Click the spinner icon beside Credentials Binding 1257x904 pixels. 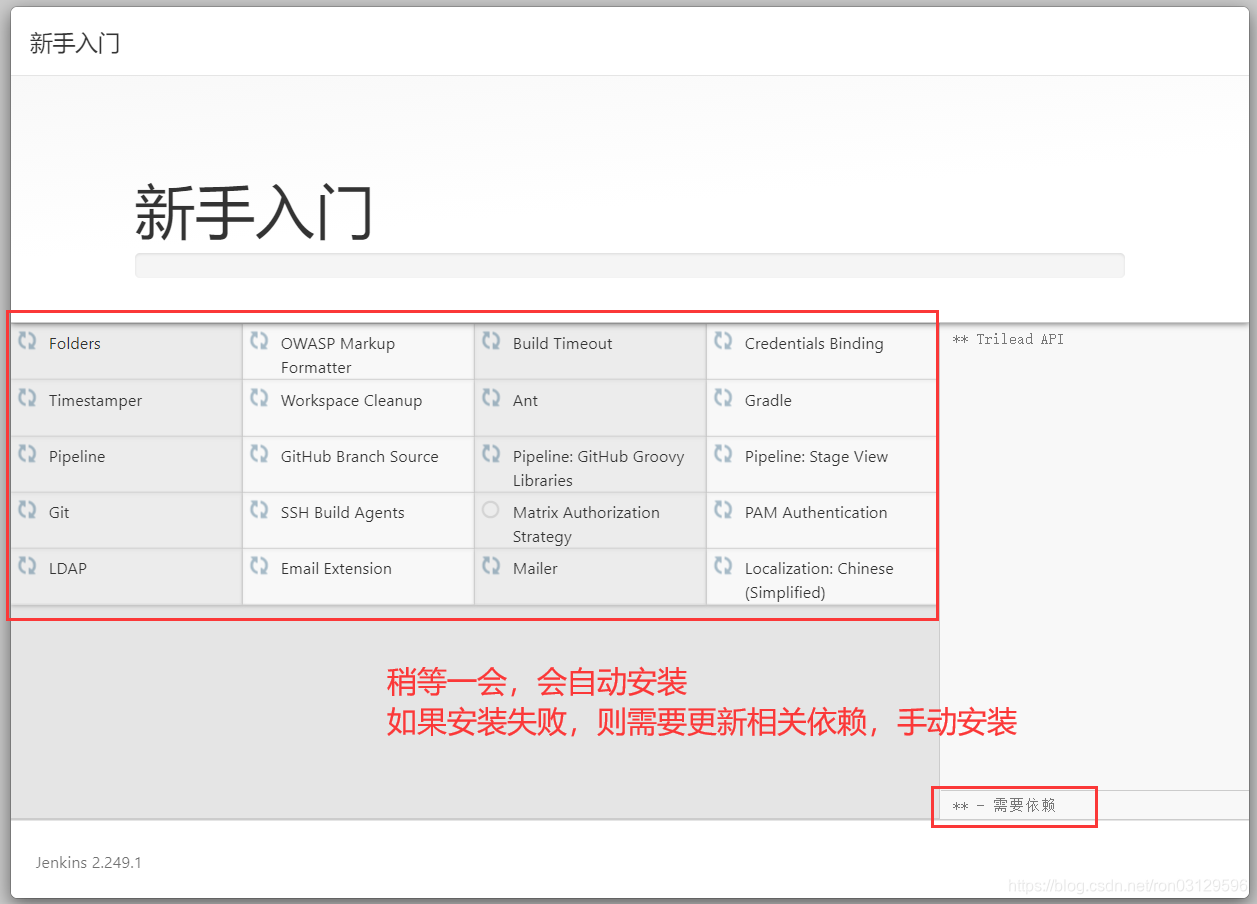tap(723, 341)
